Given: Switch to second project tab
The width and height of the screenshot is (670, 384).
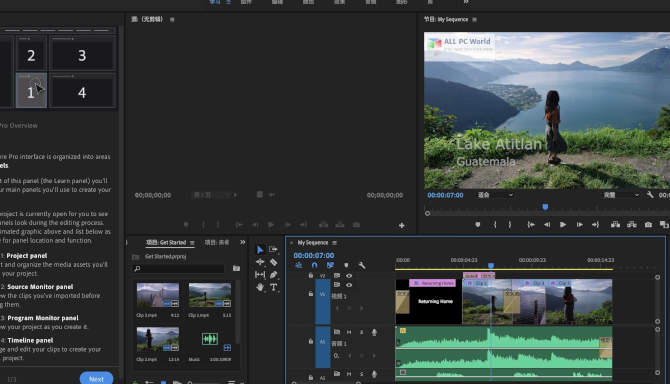Looking at the screenshot, I should (x=217, y=242).
